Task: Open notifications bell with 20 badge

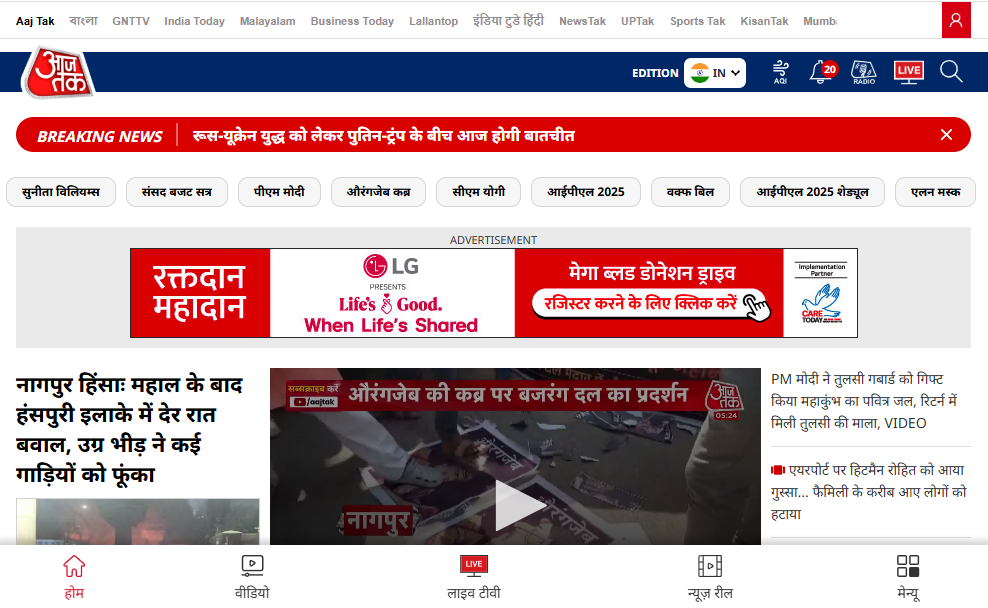Action: pos(822,72)
